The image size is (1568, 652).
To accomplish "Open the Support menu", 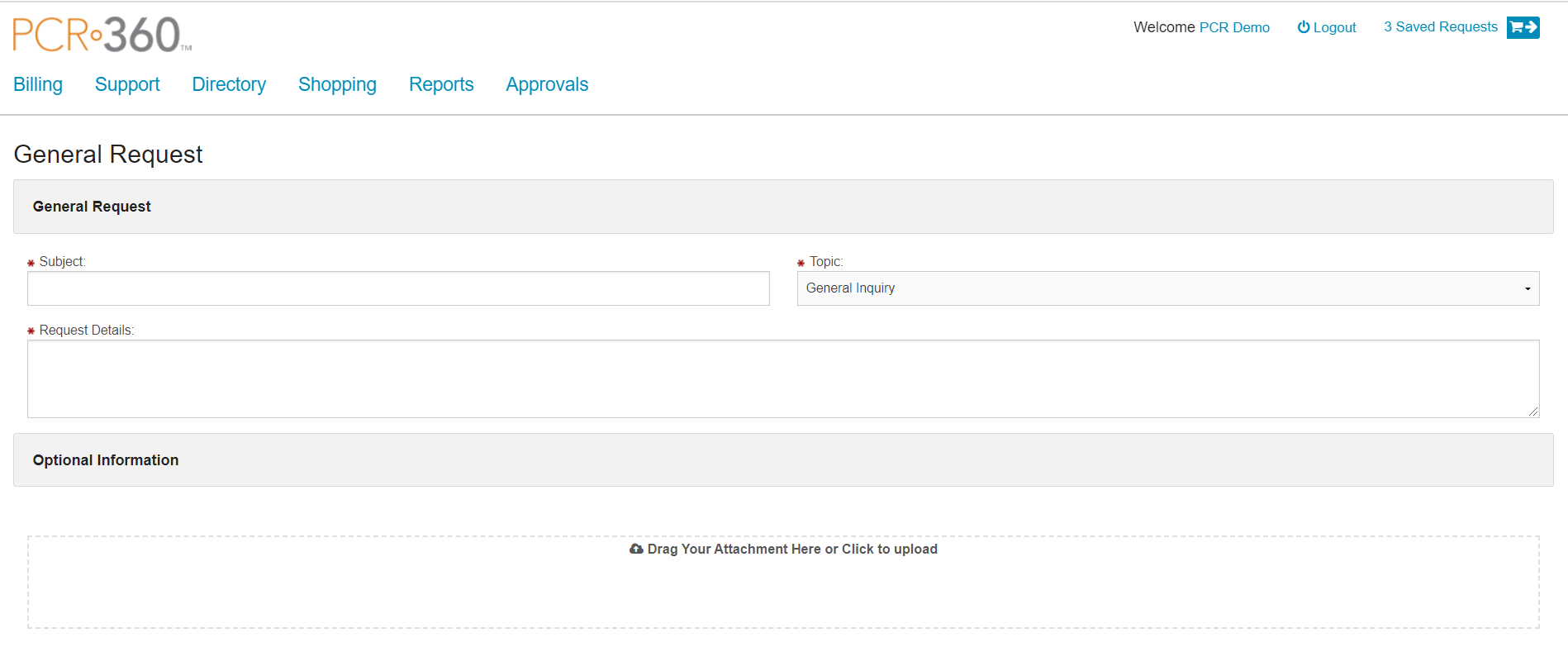I will pos(127,84).
